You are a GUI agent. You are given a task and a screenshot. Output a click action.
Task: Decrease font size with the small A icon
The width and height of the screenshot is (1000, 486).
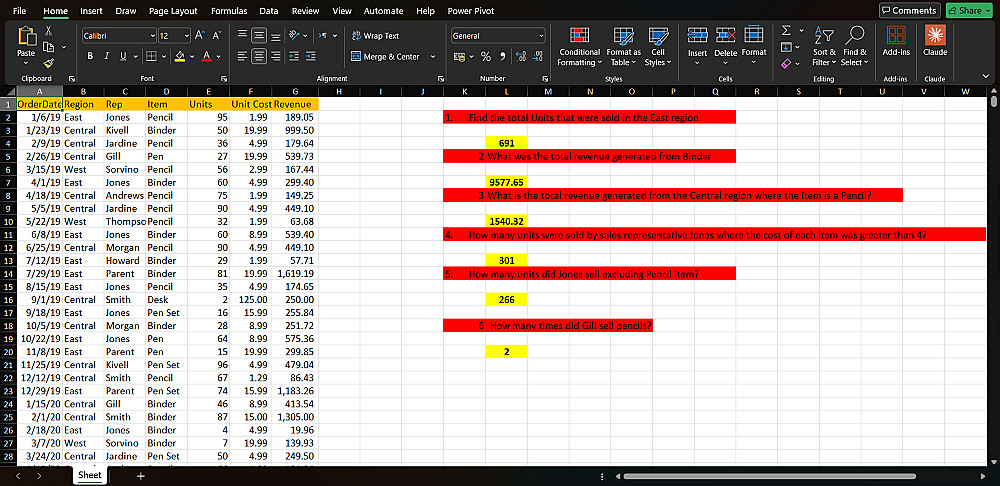[x=216, y=36]
